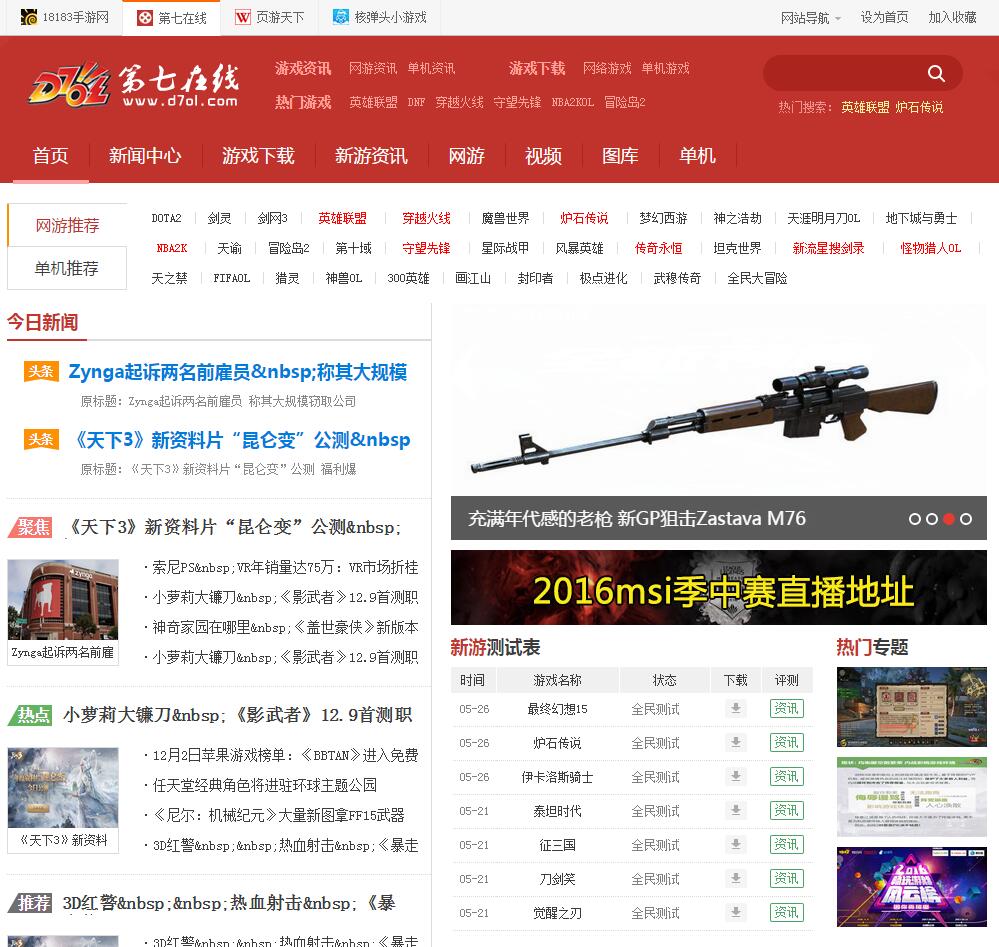Click the 守望先锋 hot games header link
The image size is (999, 947).
click(517, 102)
